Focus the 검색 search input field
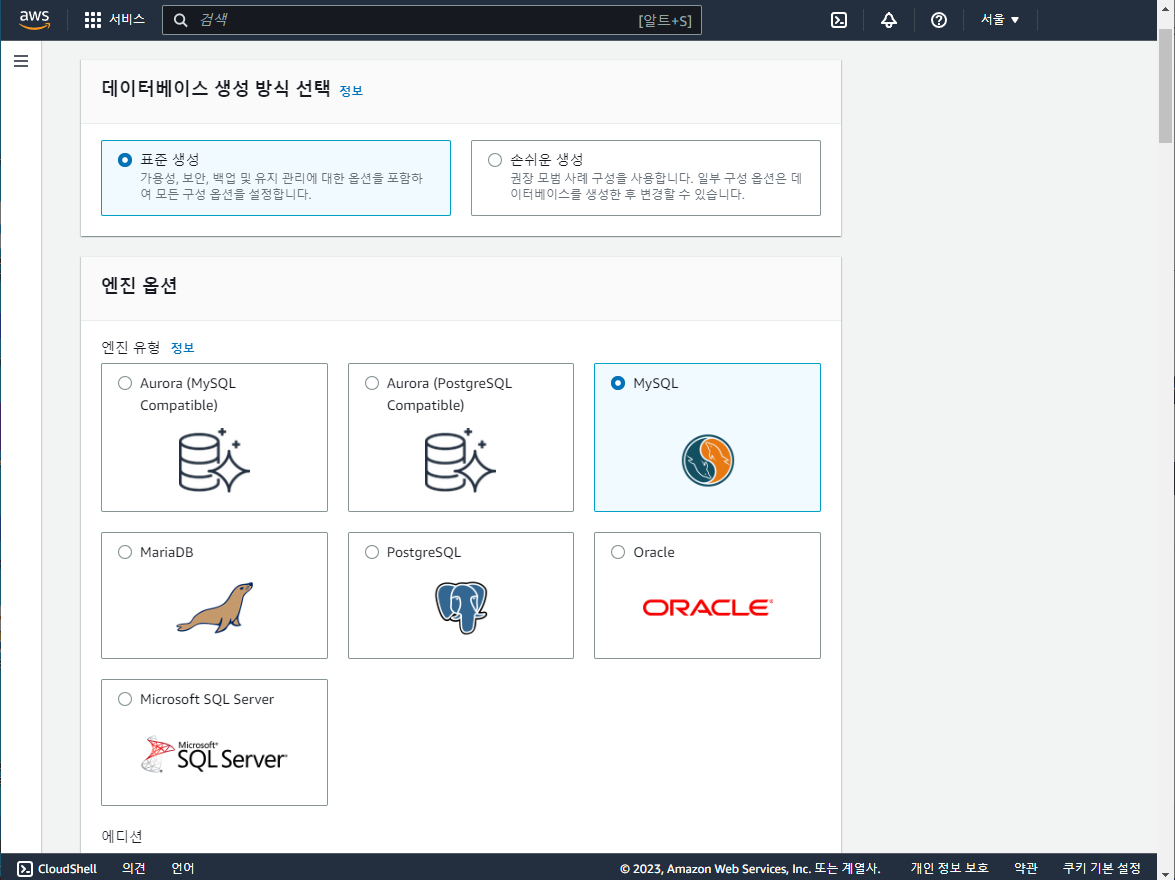Image resolution: width=1175 pixels, height=880 pixels. (432, 20)
